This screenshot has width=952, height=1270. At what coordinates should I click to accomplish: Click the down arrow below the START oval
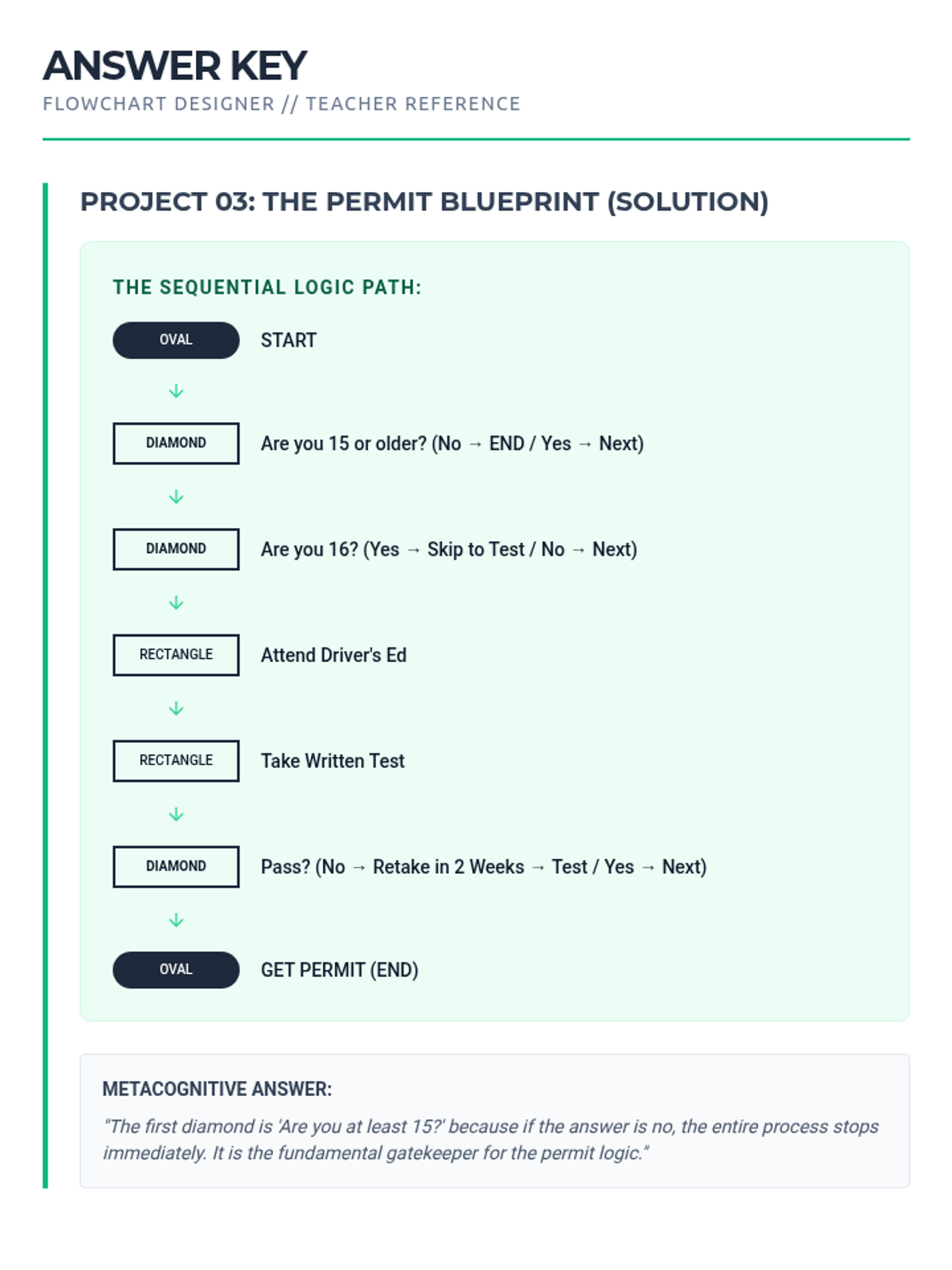(176, 391)
